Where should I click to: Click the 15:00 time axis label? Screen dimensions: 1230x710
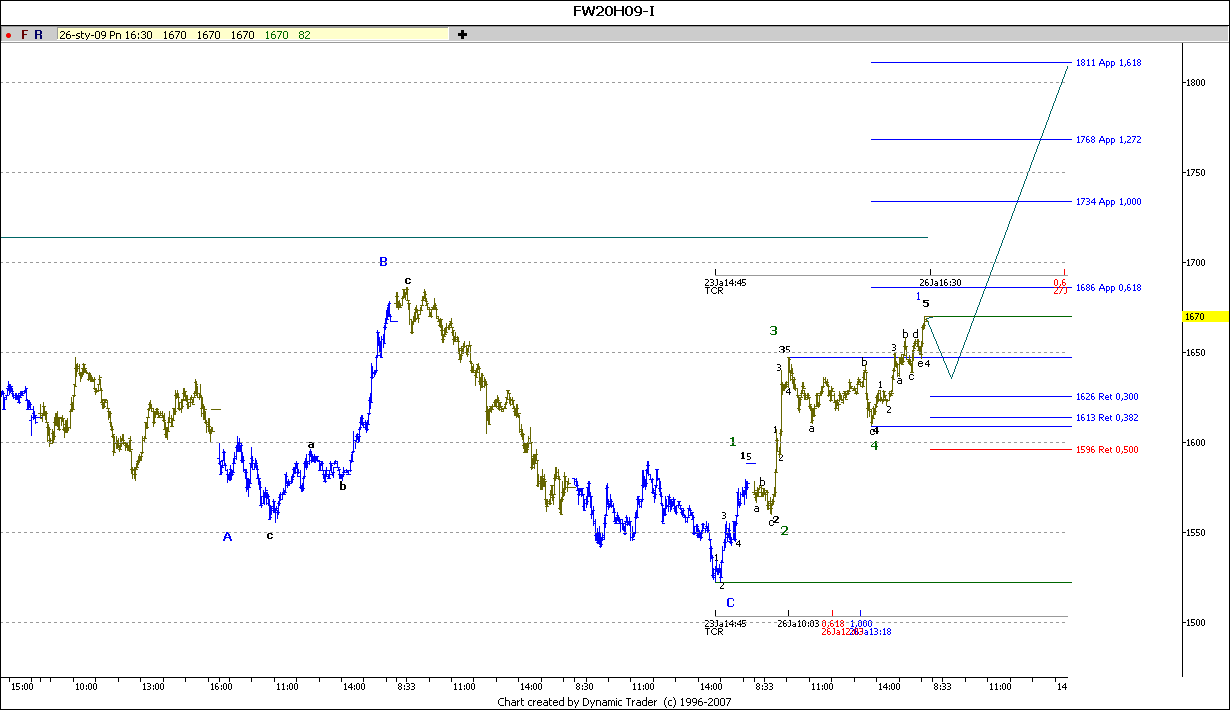[x=21, y=687]
